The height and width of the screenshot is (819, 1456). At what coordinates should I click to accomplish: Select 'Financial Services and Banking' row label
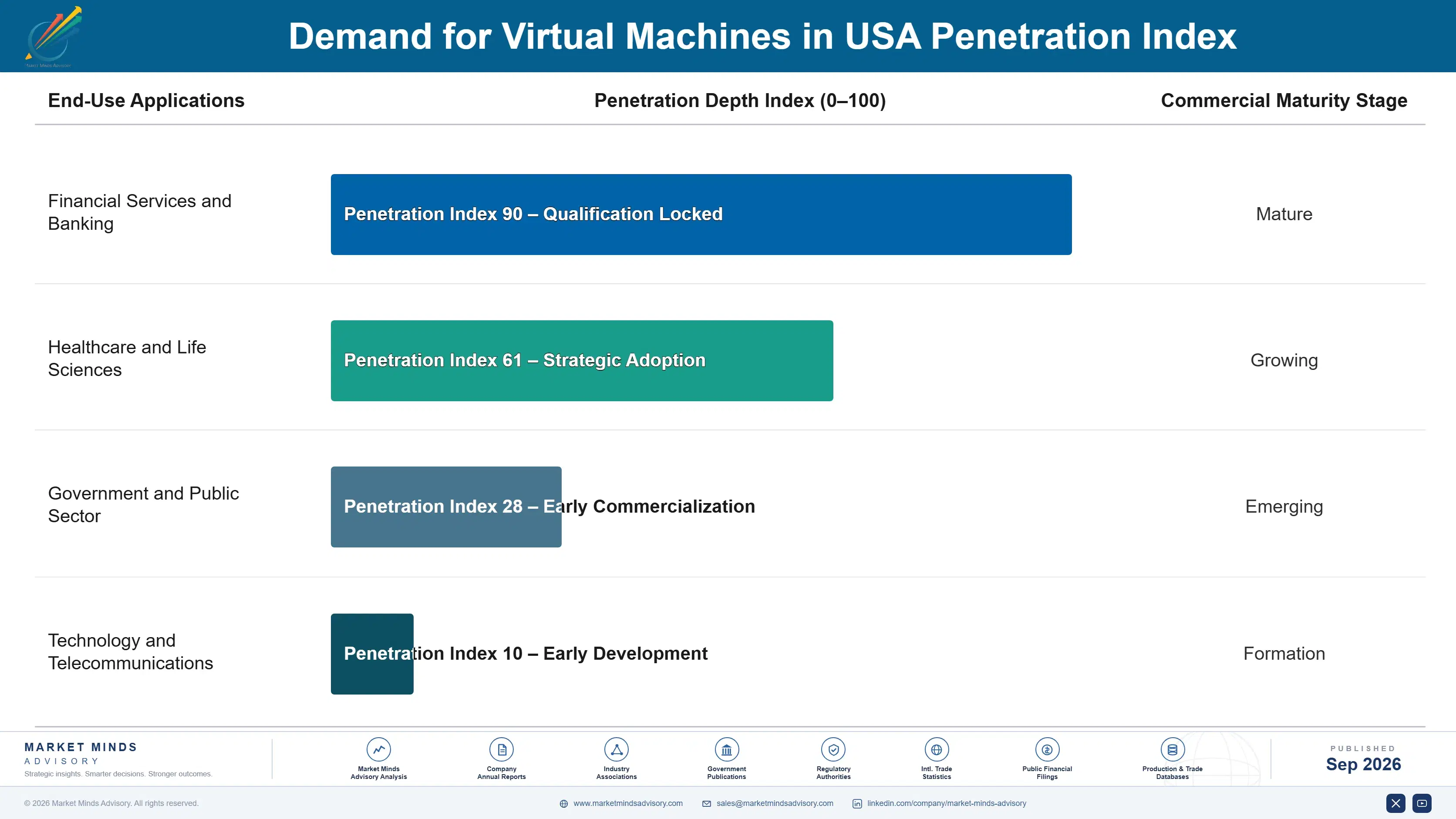tap(140, 212)
